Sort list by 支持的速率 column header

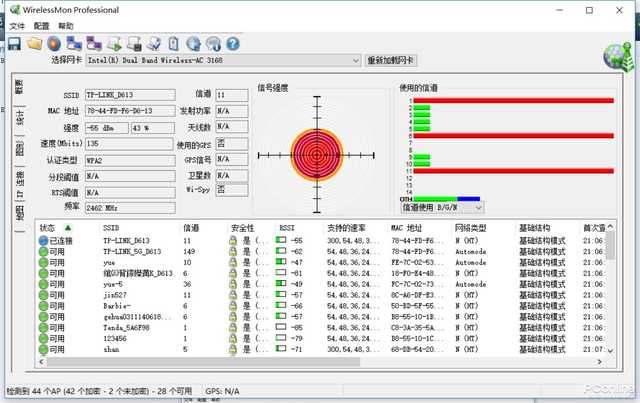pos(347,228)
